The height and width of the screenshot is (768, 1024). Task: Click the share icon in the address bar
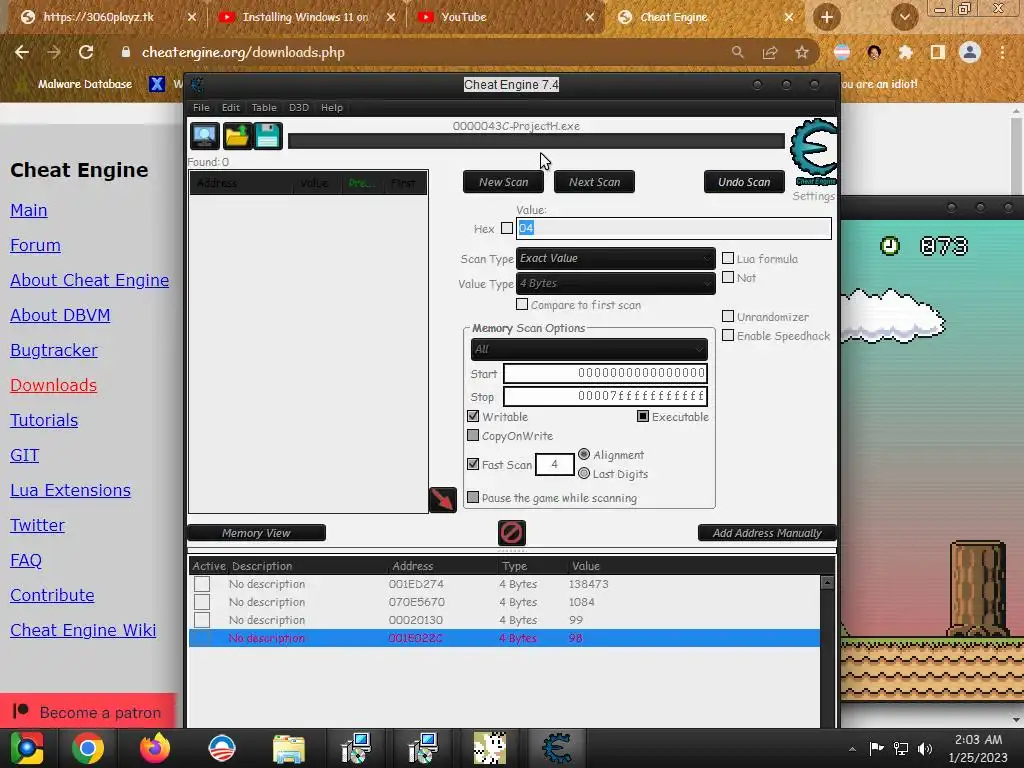770,52
